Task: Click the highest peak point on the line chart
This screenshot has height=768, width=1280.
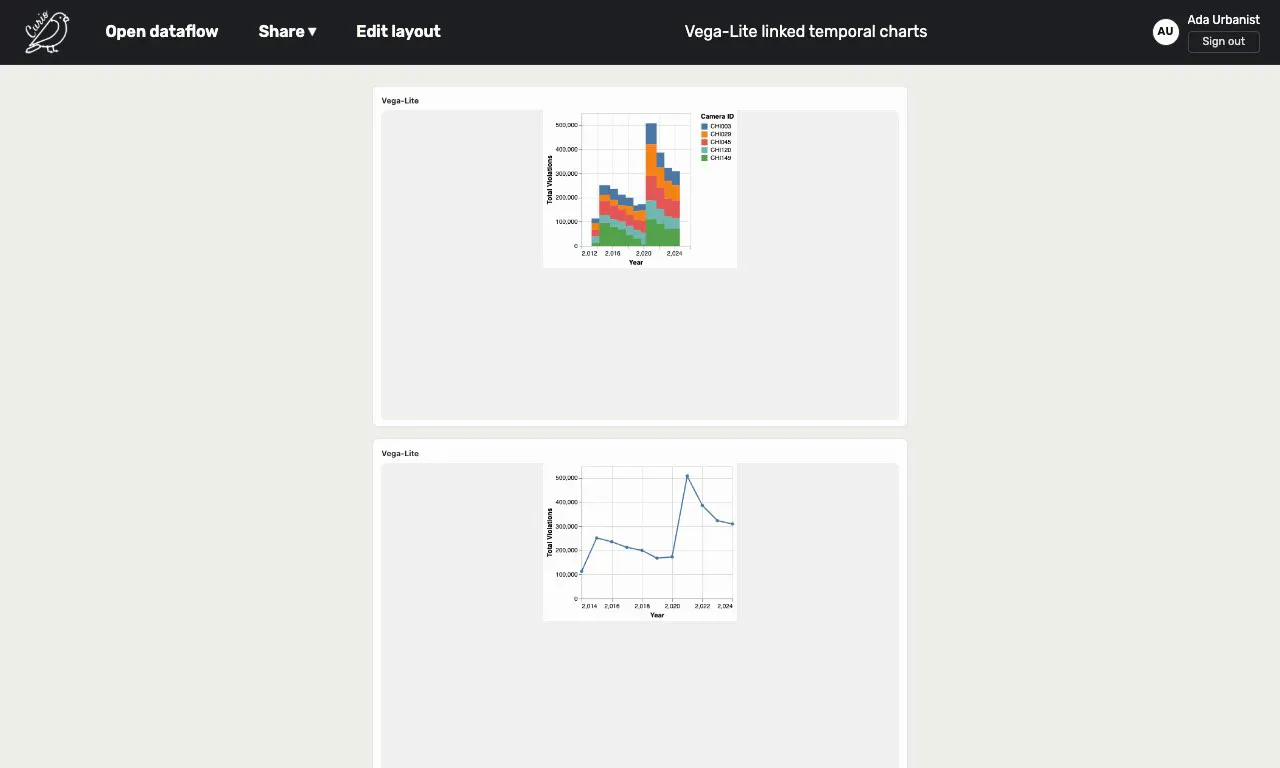Action: pos(687,476)
